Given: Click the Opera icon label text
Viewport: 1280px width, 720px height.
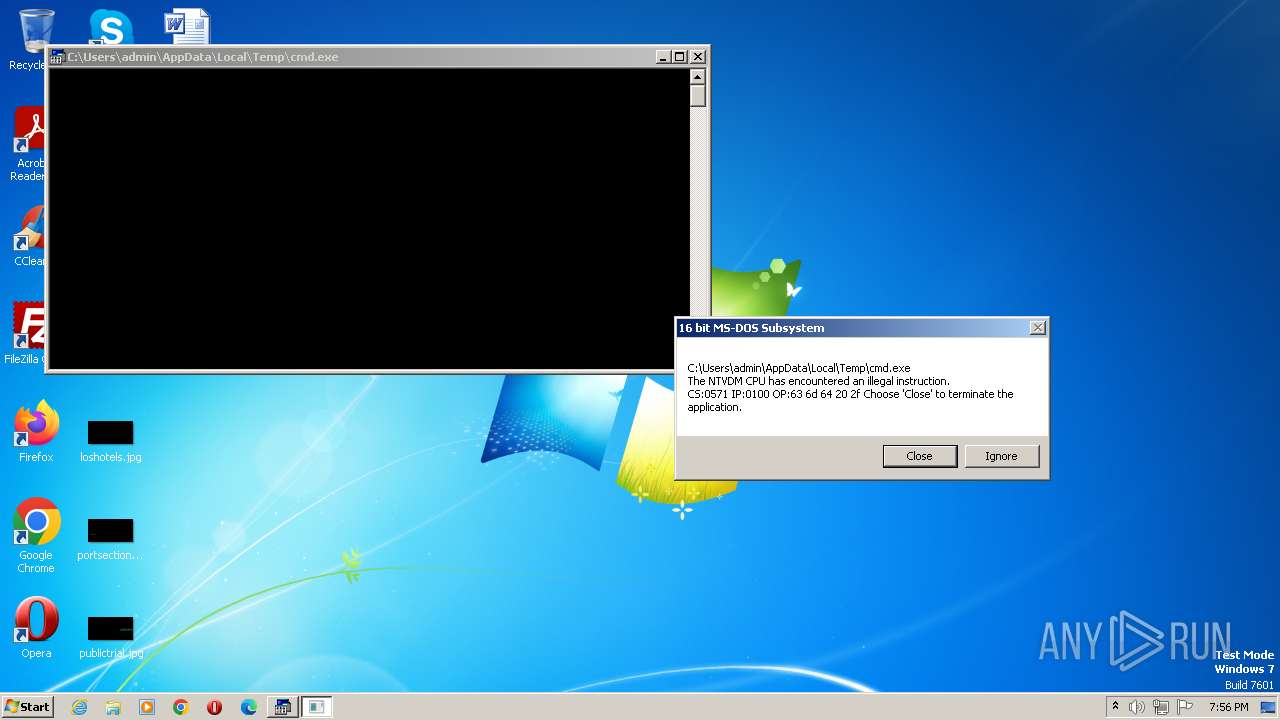Looking at the screenshot, I should (x=36, y=653).
